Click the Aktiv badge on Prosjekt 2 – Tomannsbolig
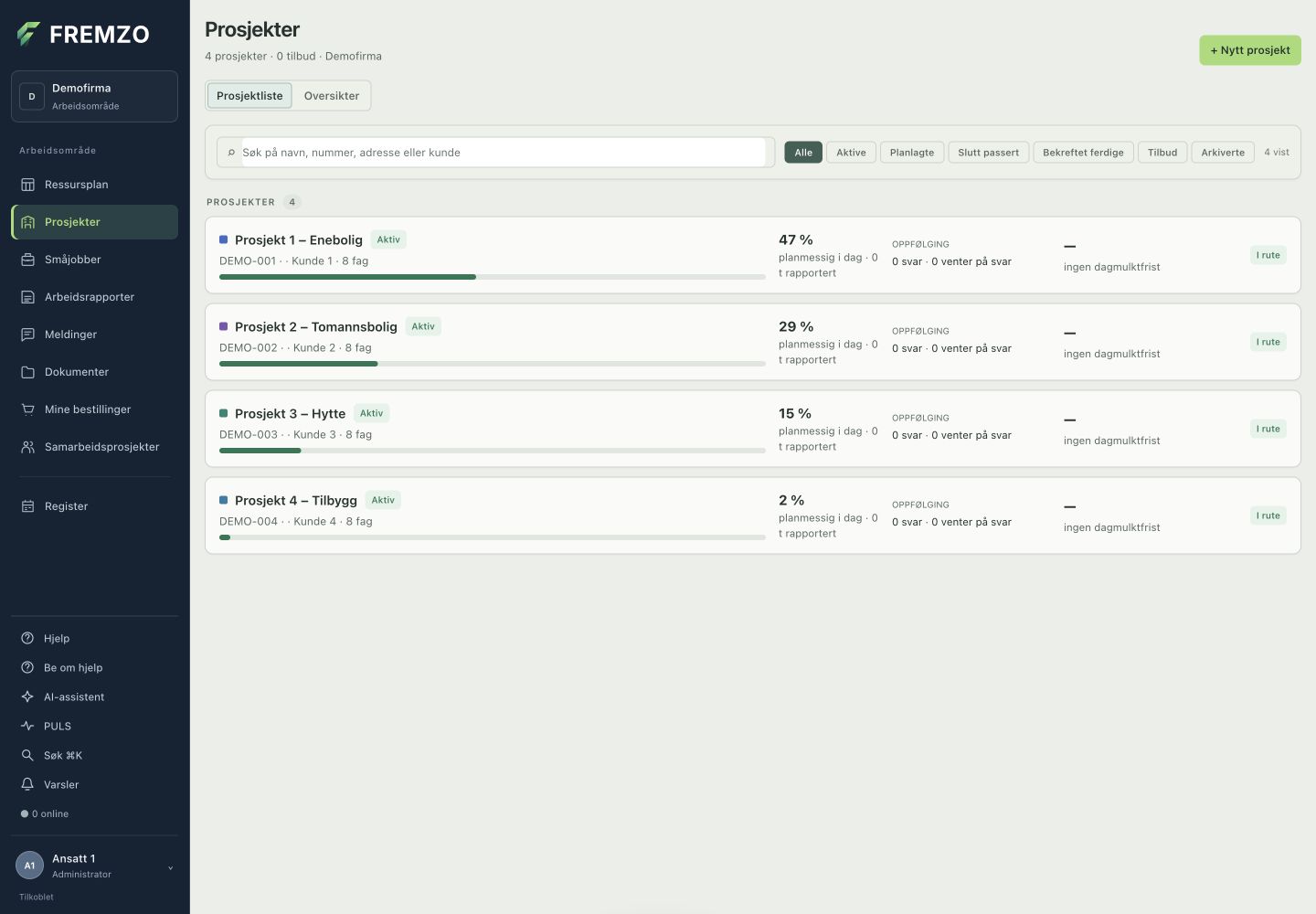Image resolution: width=1316 pixels, height=914 pixels. tap(423, 326)
